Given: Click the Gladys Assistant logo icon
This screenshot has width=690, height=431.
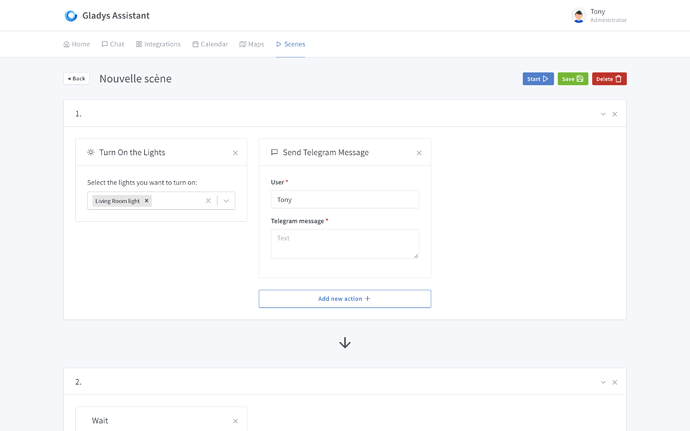Looking at the screenshot, I should point(71,16).
